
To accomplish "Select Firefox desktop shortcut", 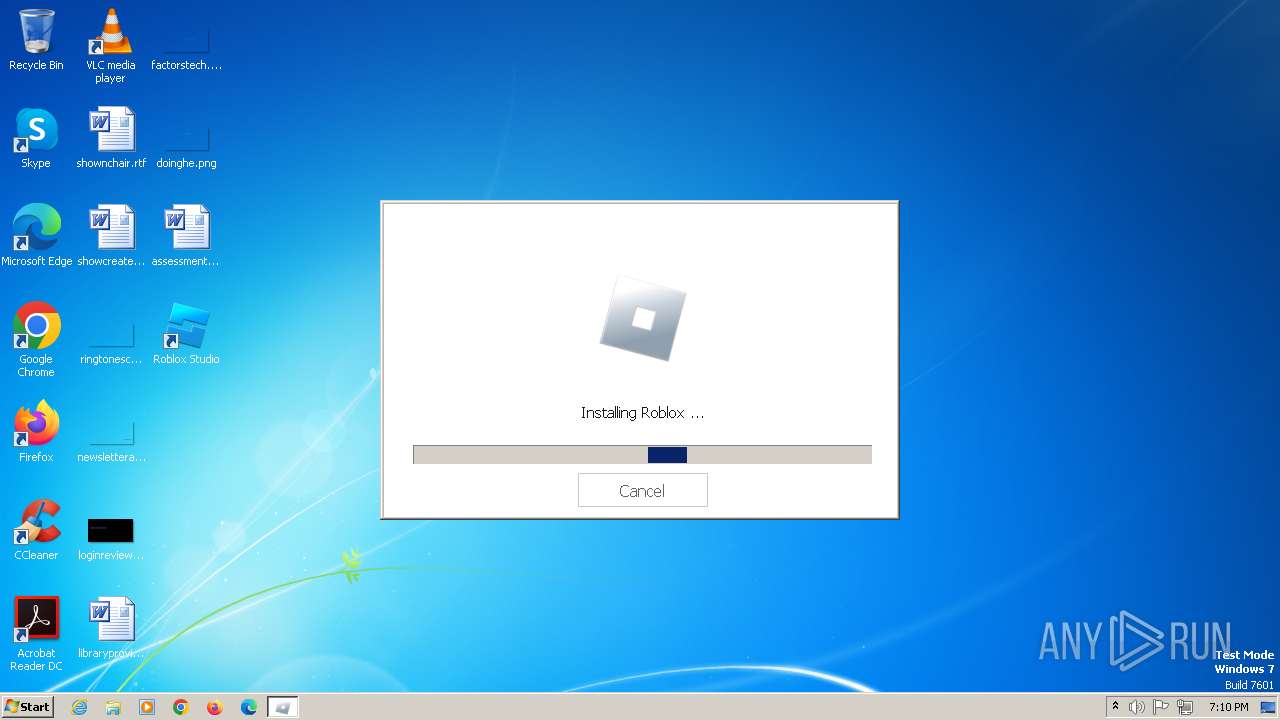I will (36, 432).
